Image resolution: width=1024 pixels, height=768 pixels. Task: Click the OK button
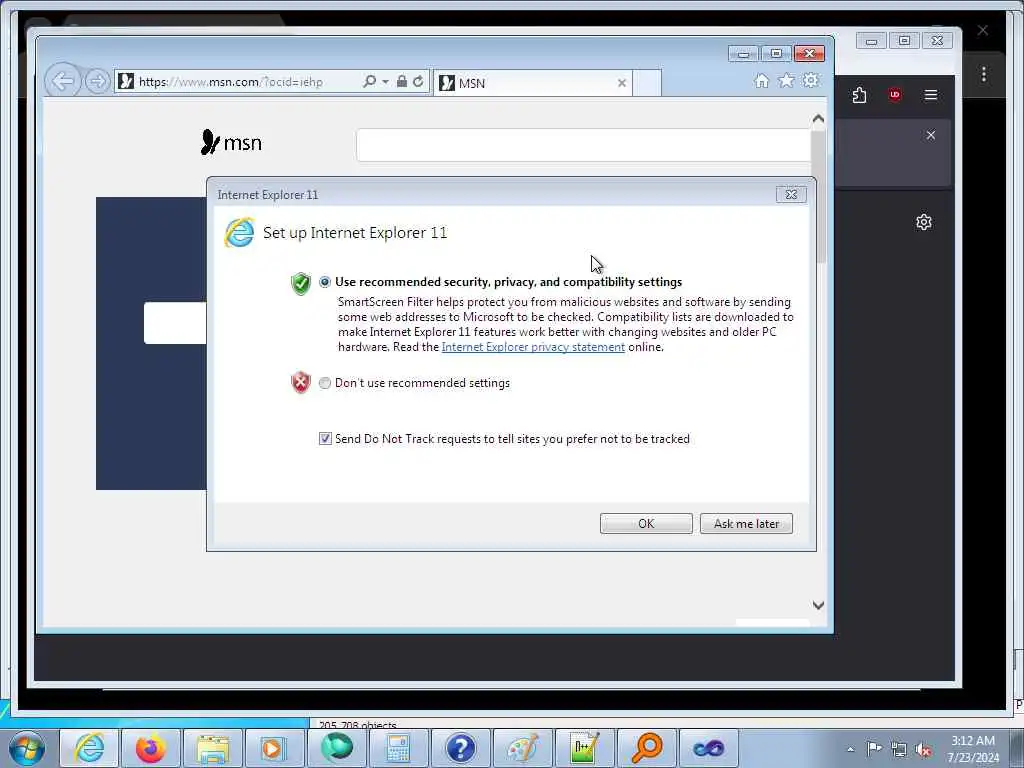point(646,524)
